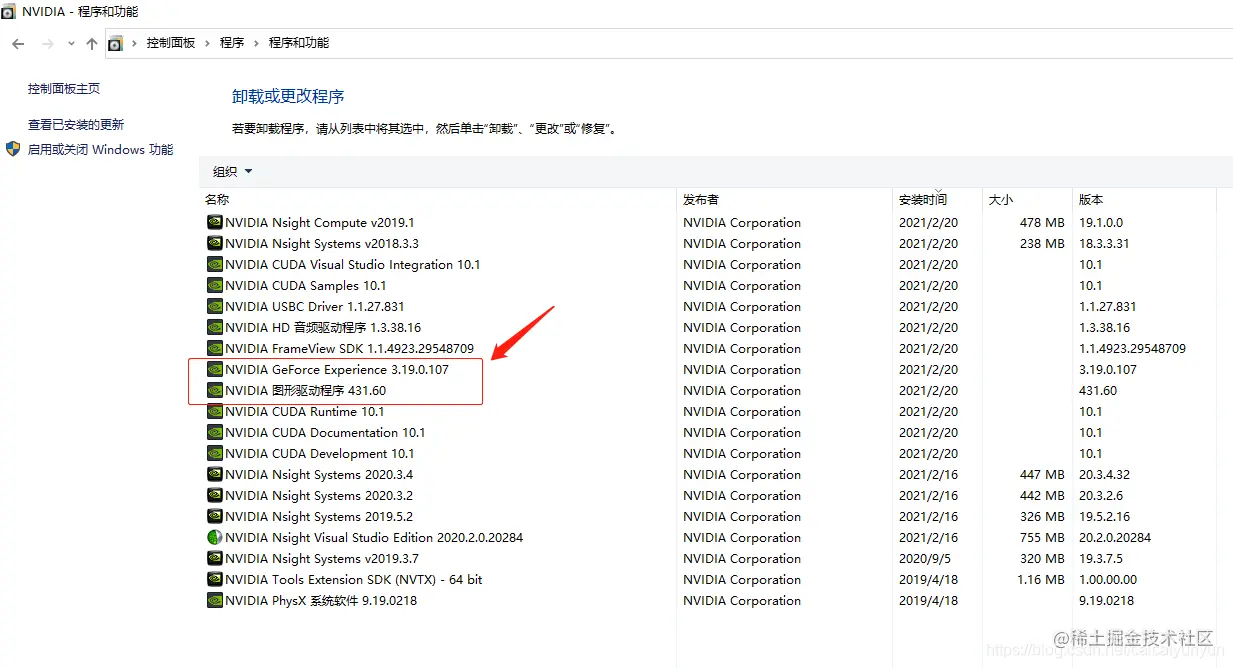Click the NVIDIA CUDA Samples 10.1 icon
This screenshot has width=1233, height=668.
[x=214, y=286]
